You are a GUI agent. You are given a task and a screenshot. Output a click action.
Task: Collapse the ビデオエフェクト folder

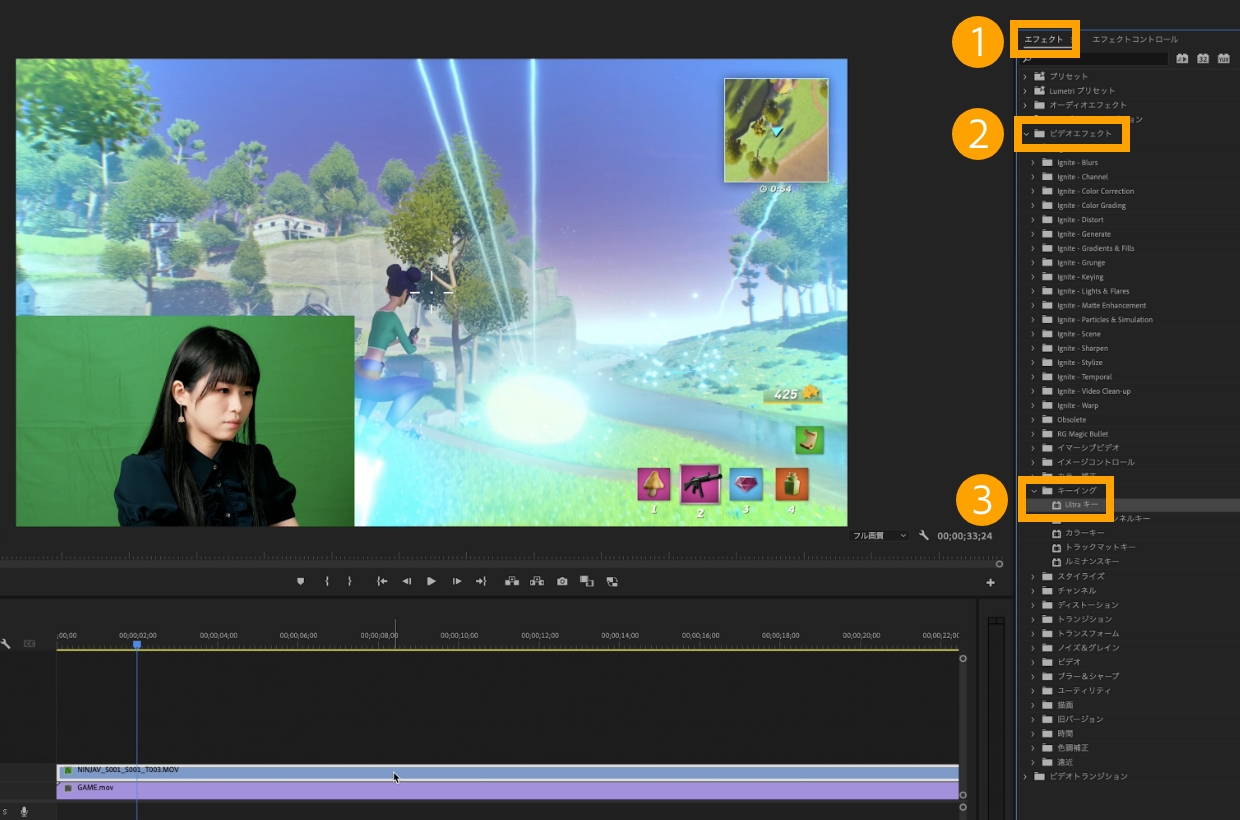click(1026, 133)
